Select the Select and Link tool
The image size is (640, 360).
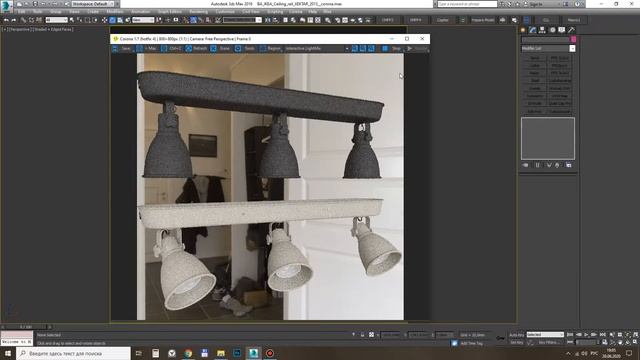23,20
